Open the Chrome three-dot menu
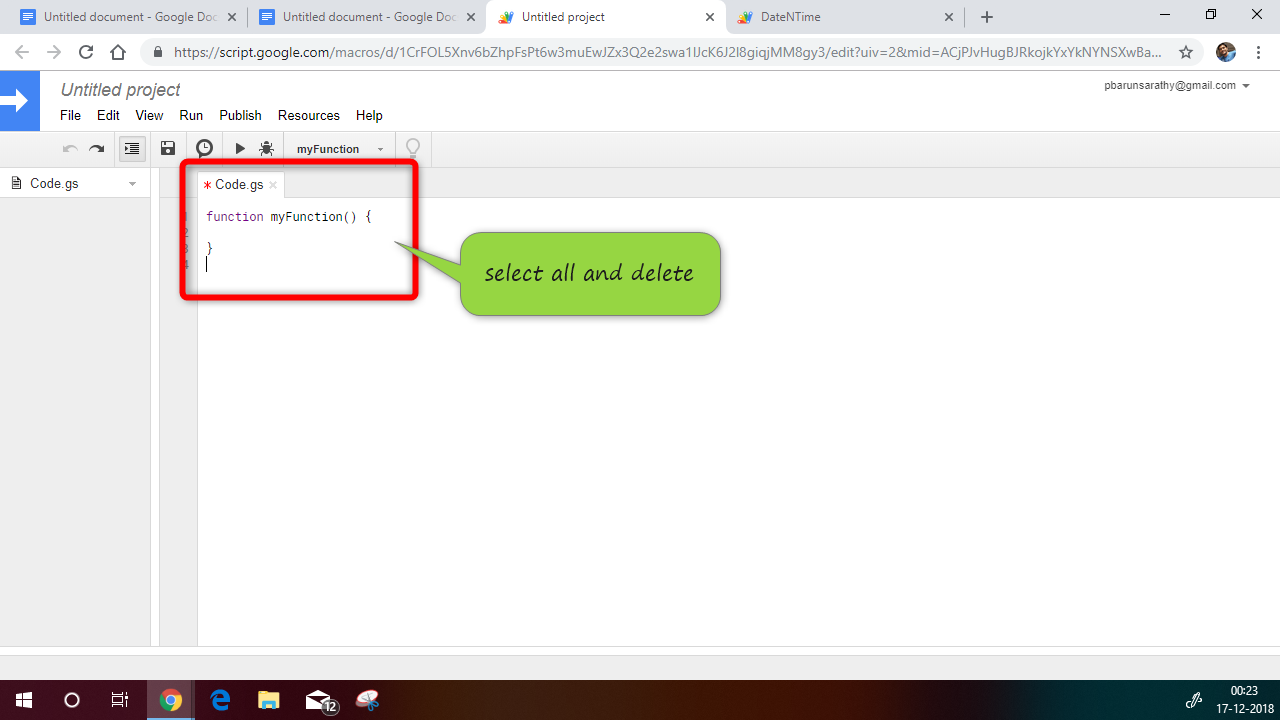Image resolution: width=1280 pixels, height=720 pixels. 1259,52
